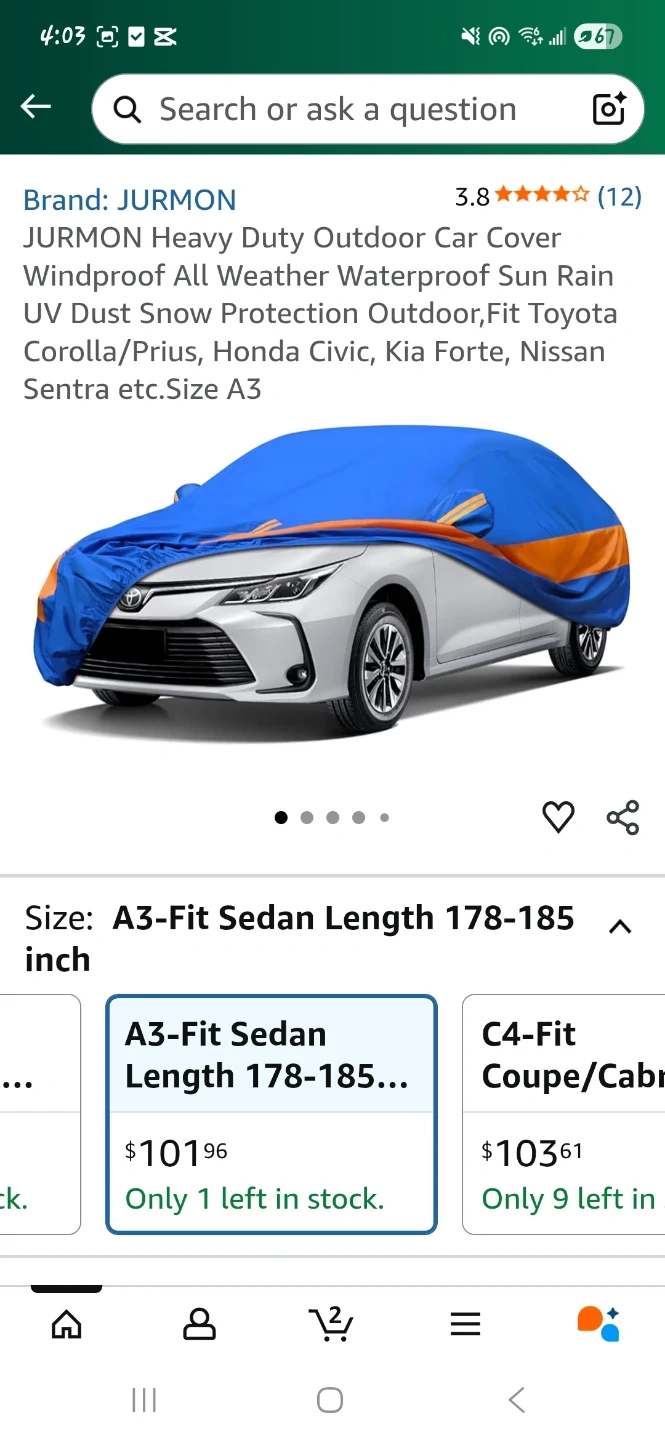Select C4-Fit Coupe size option
665x1440 pixels.
coord(563,1114)
